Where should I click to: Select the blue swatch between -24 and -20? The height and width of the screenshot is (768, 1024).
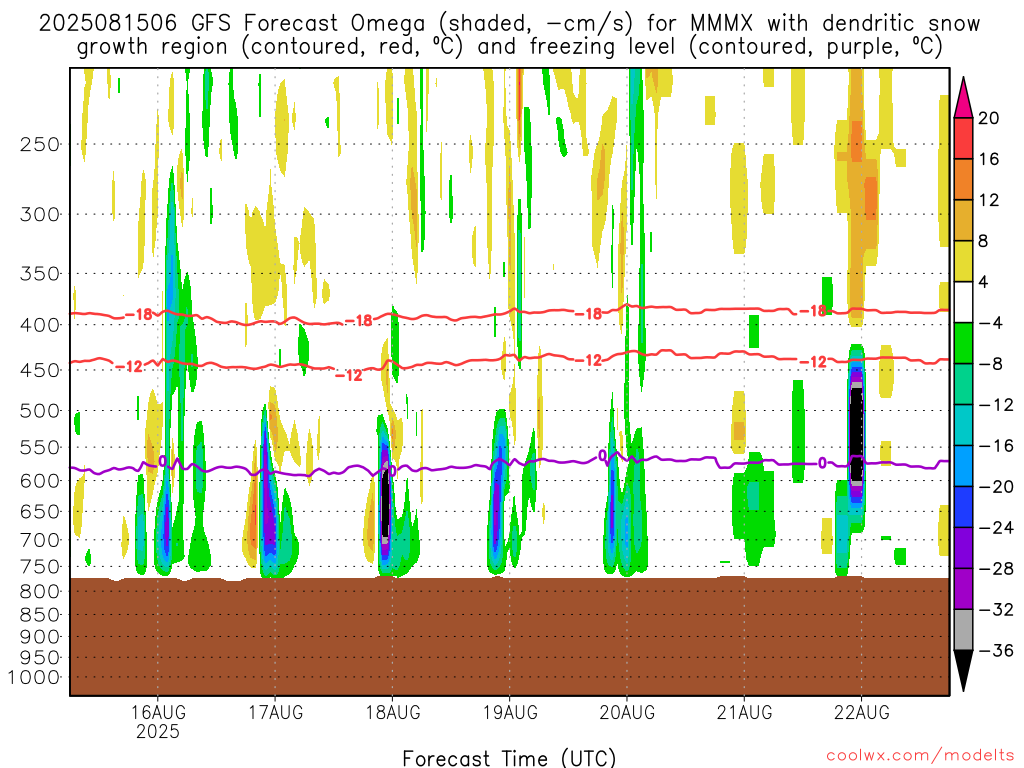click(963, 507)
